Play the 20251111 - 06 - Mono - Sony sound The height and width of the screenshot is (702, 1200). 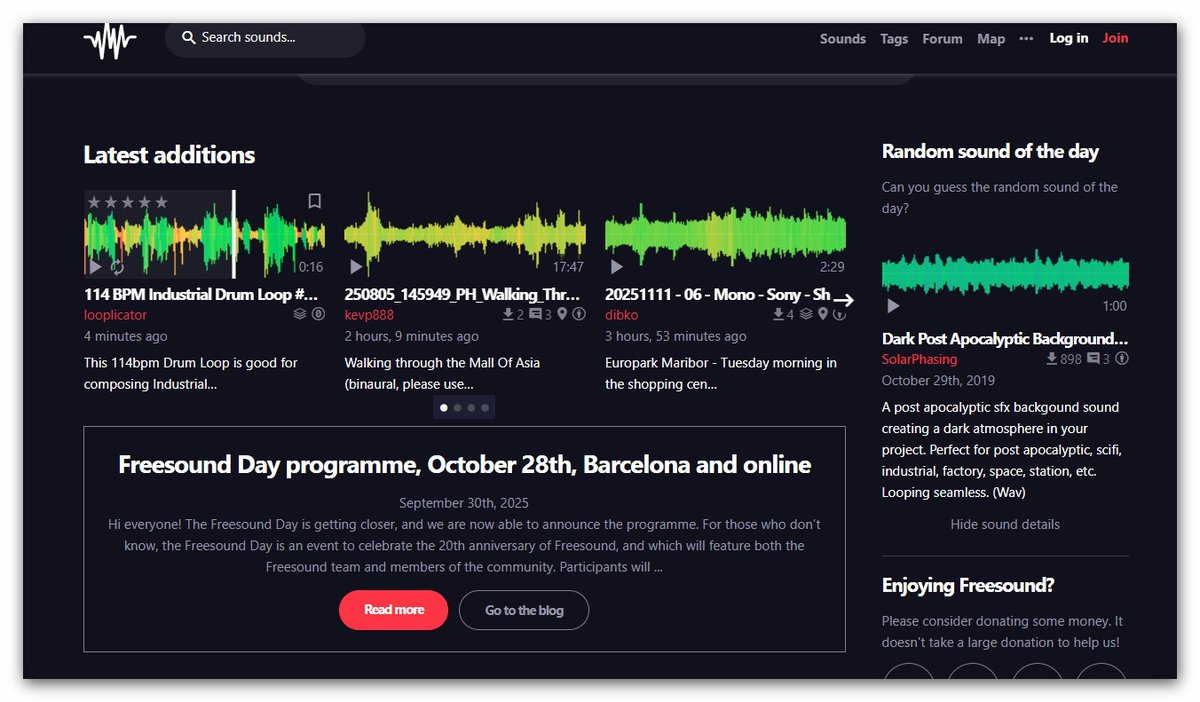(x=617, y=267)
